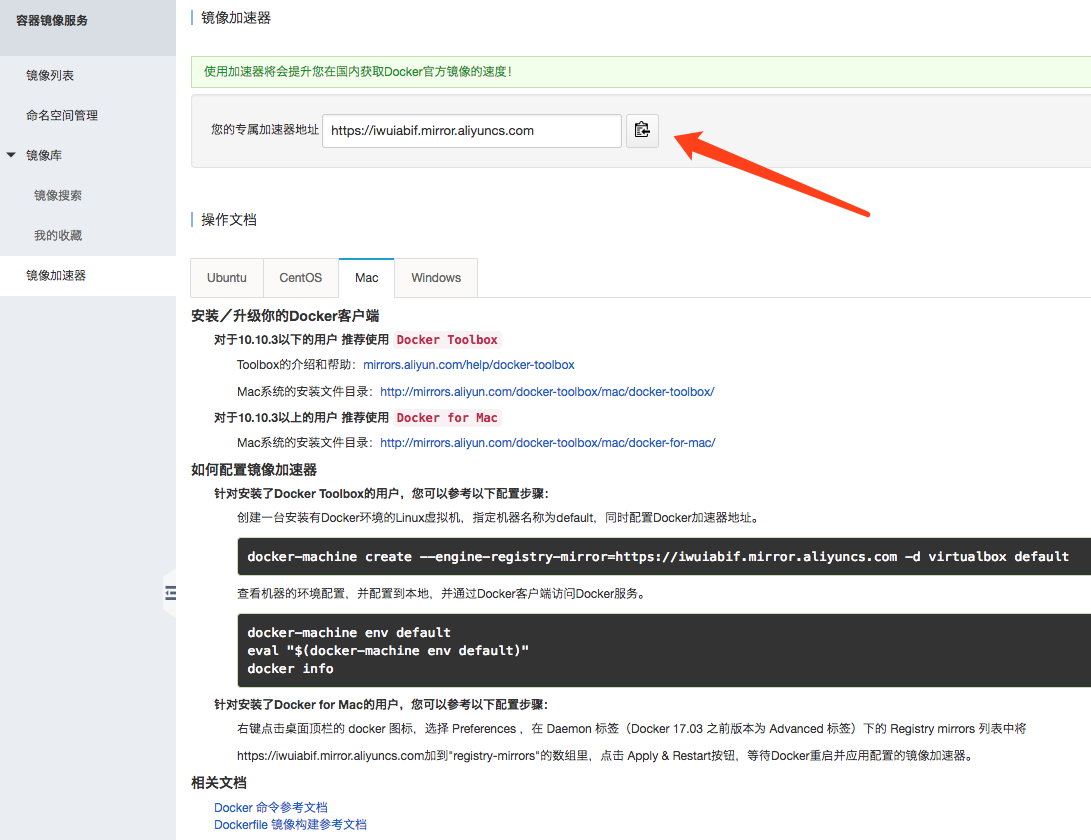Click the 安装／升级你的Docker客户端 heading
1091x840 pixels.
pyautogui.click(x=285, y=316)
